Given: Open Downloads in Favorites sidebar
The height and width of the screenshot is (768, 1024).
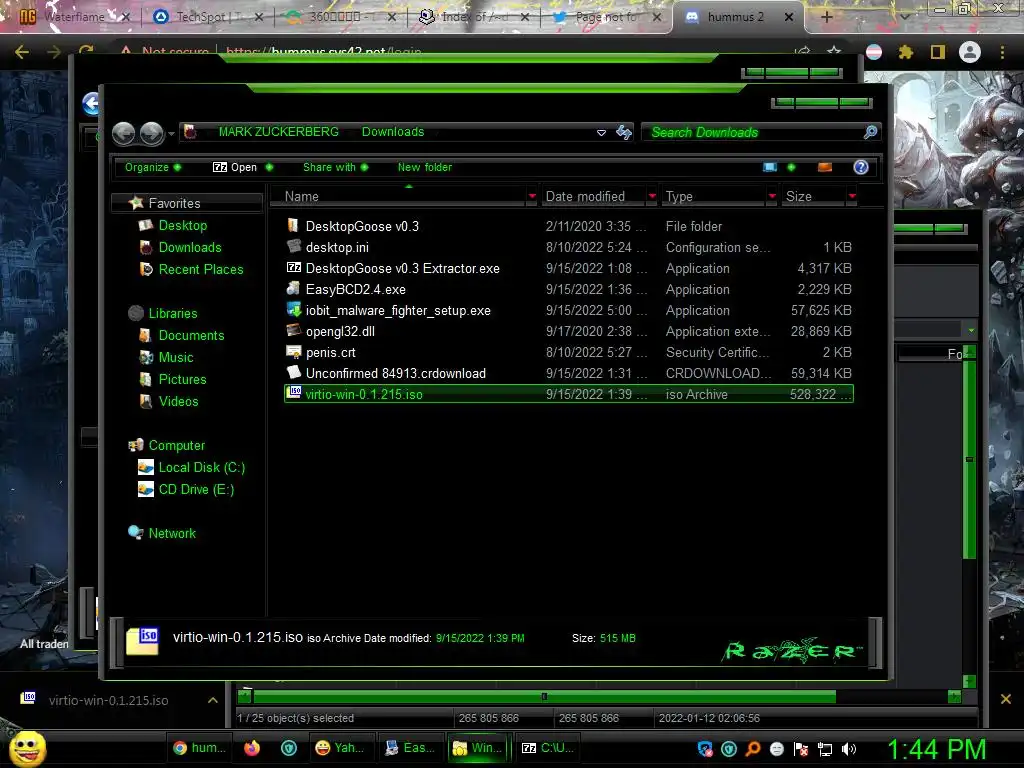Looking at the screenshot, I should pyautogui.click(x=189, y=248).
